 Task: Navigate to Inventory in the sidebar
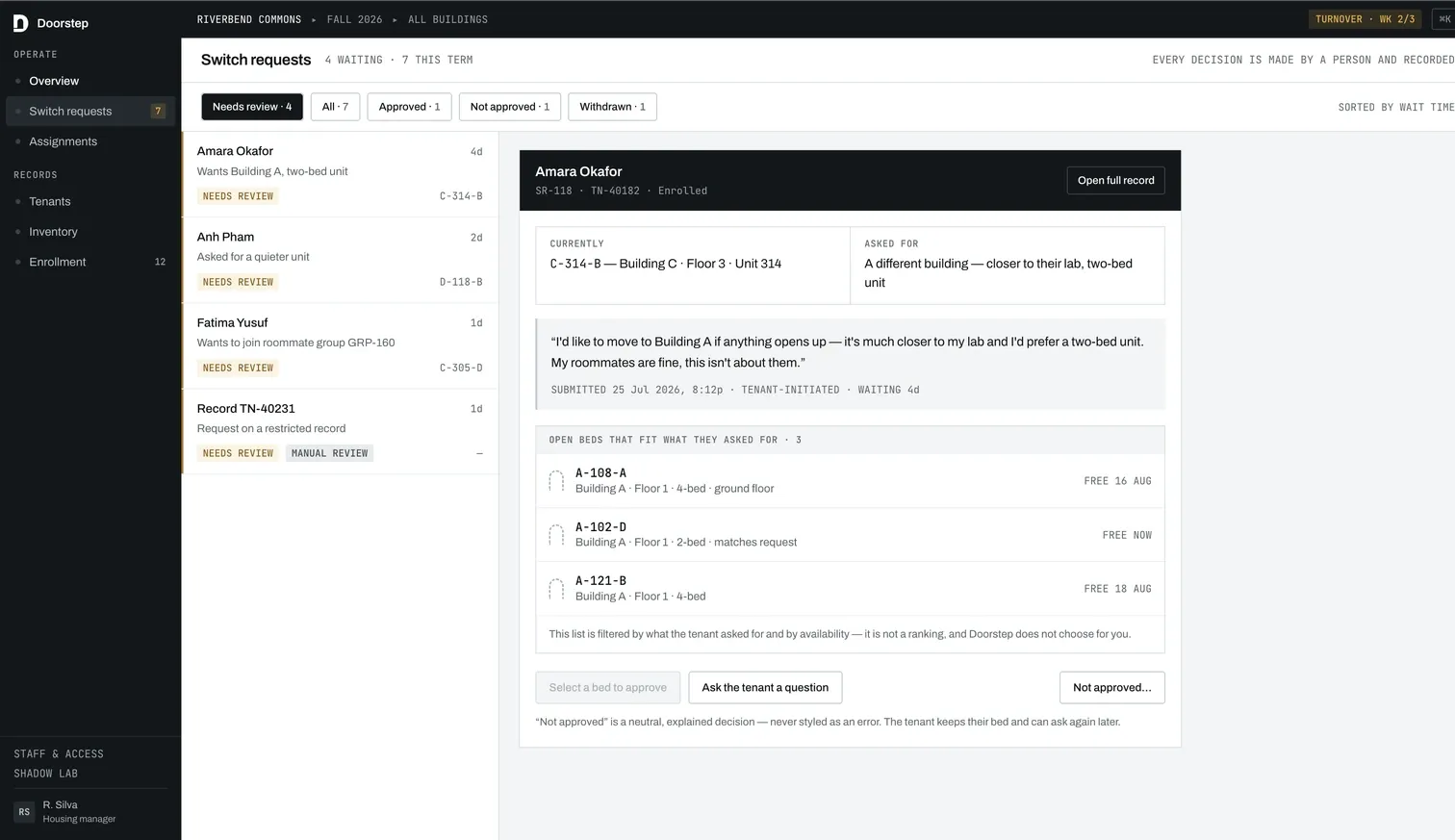pos(90,232)
